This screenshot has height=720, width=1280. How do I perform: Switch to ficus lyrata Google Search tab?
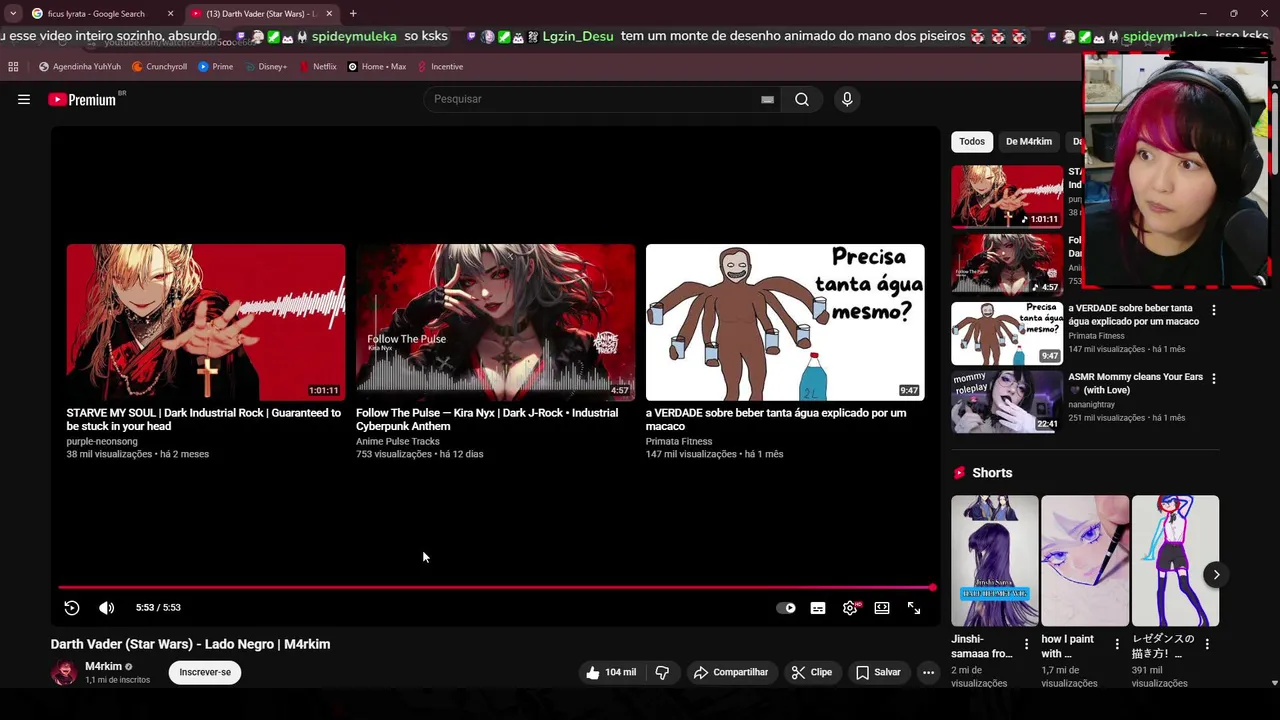[95, 14]
